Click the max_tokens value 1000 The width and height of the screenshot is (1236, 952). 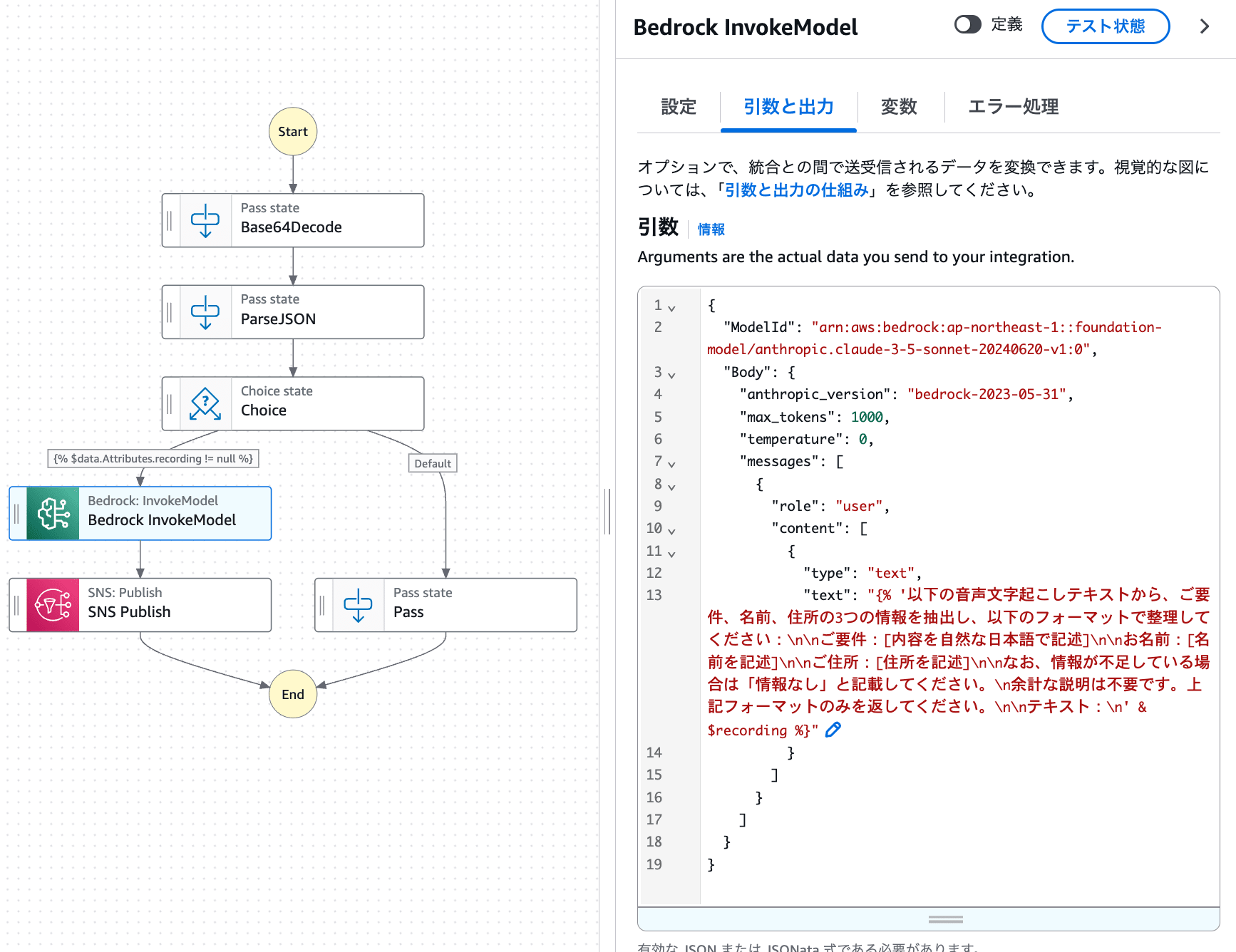point(867,417)
